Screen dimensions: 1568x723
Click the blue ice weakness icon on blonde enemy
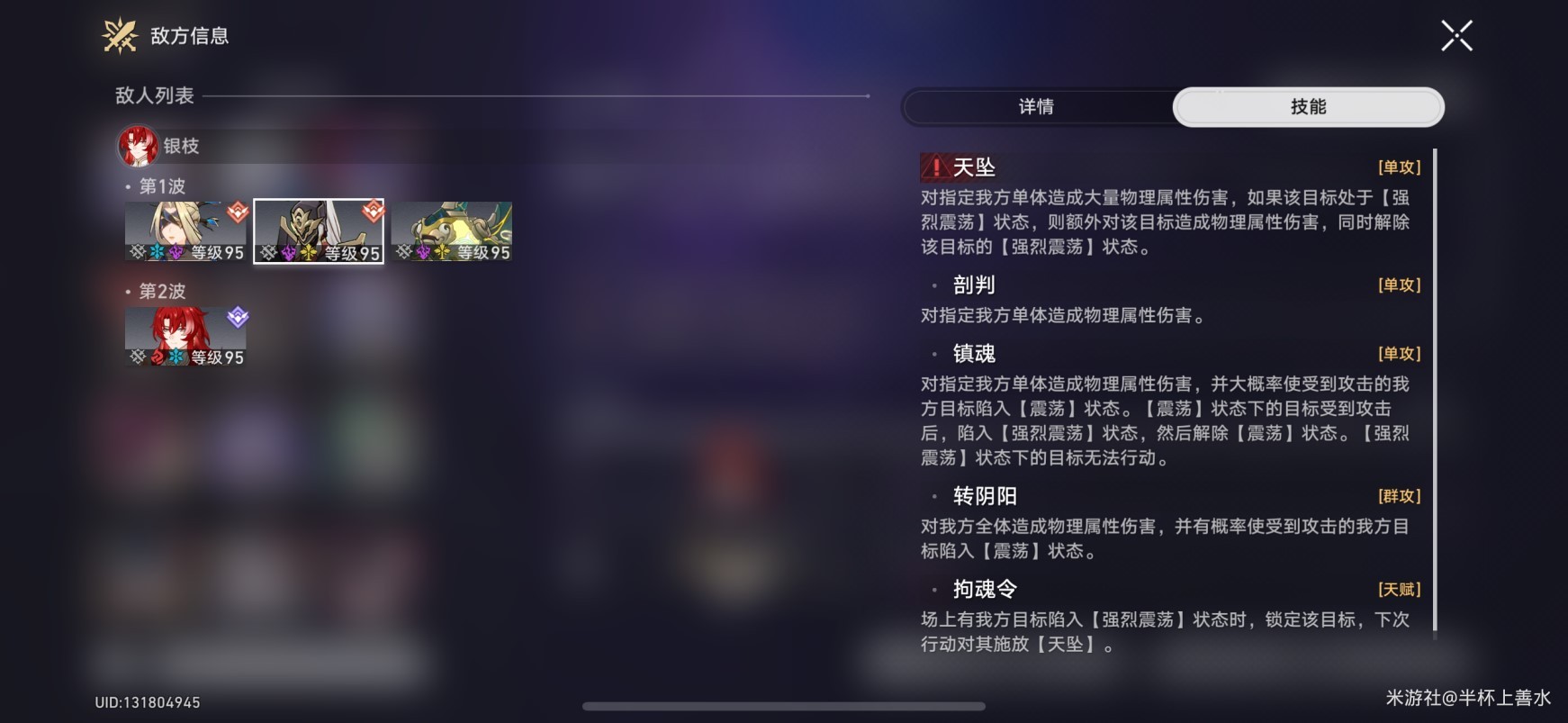click(x=158, y=253)
